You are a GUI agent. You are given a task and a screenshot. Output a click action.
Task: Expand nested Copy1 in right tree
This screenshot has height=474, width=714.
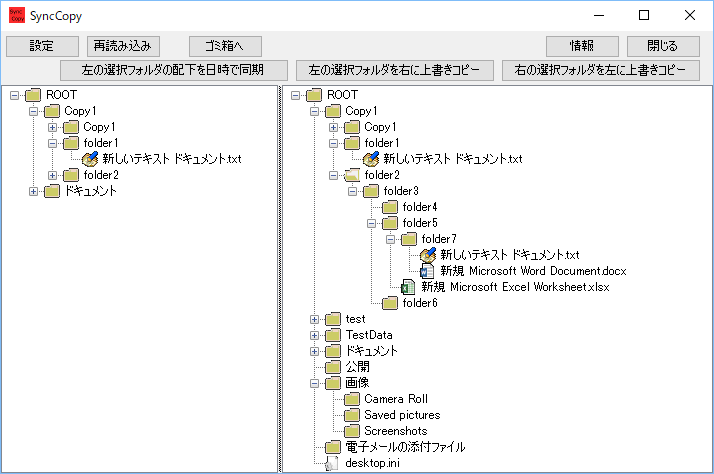pos(334,127)
